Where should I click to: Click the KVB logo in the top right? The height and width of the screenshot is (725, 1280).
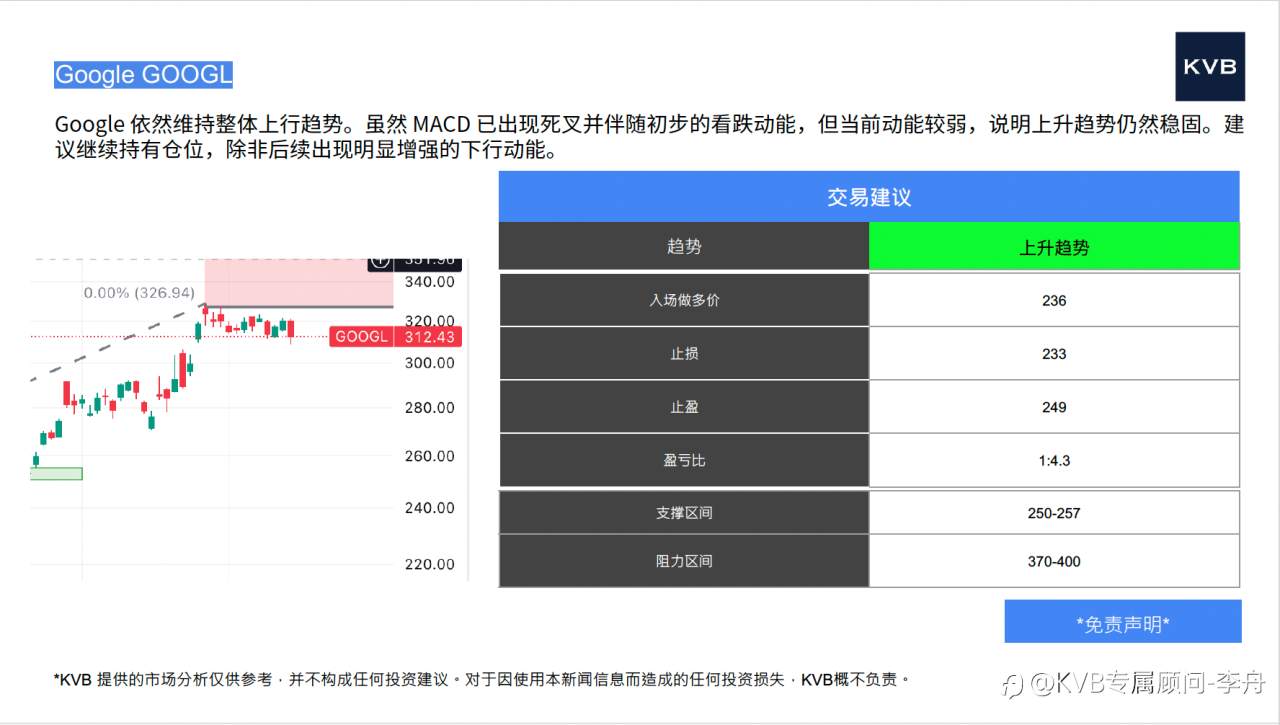pos(1210,67)
